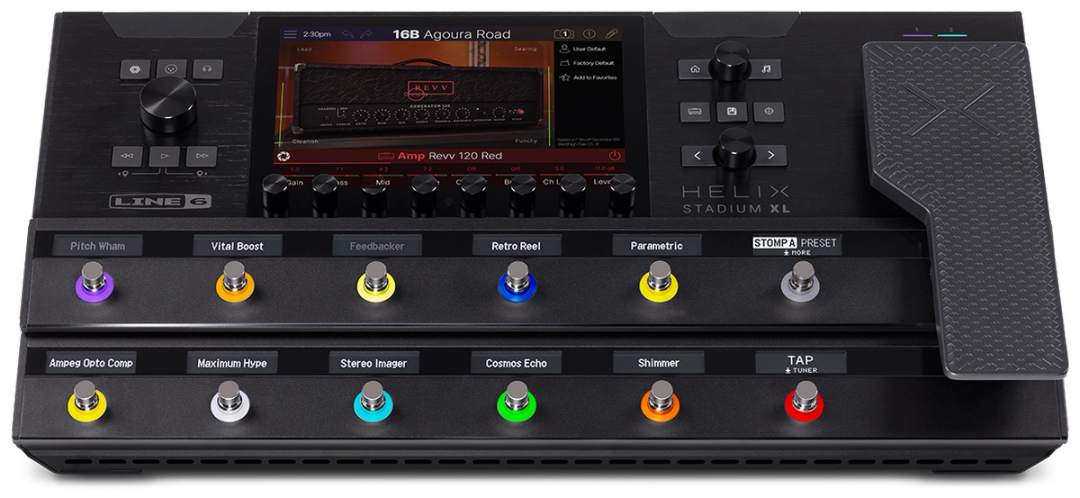Toggle the Pitch Wham footswitch

[x=94, y=282]
